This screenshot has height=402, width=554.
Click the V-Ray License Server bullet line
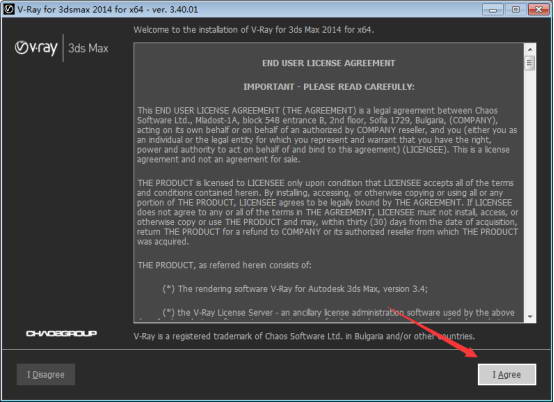pos(338,313)
